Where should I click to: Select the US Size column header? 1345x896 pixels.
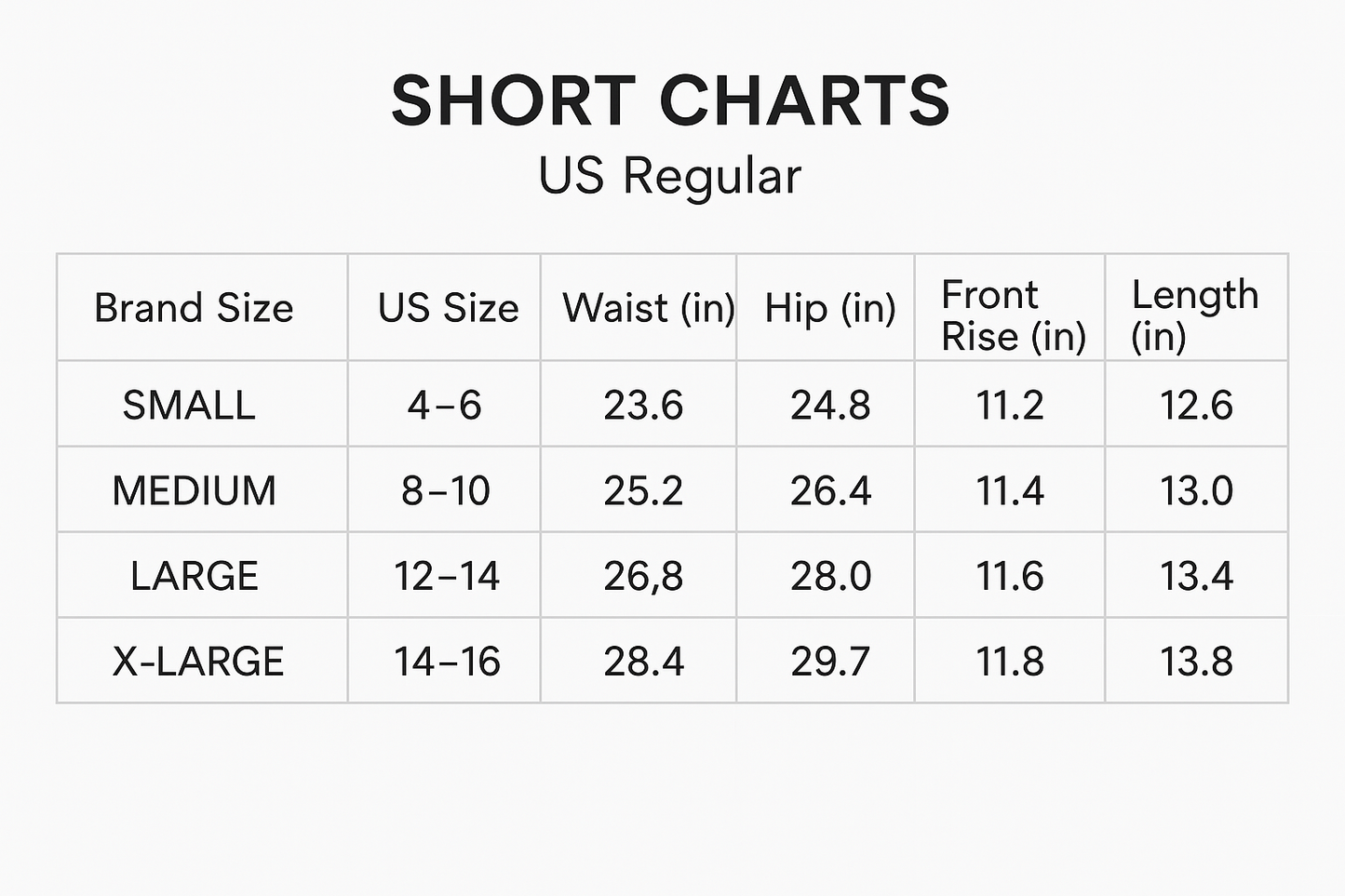[448, 308]
